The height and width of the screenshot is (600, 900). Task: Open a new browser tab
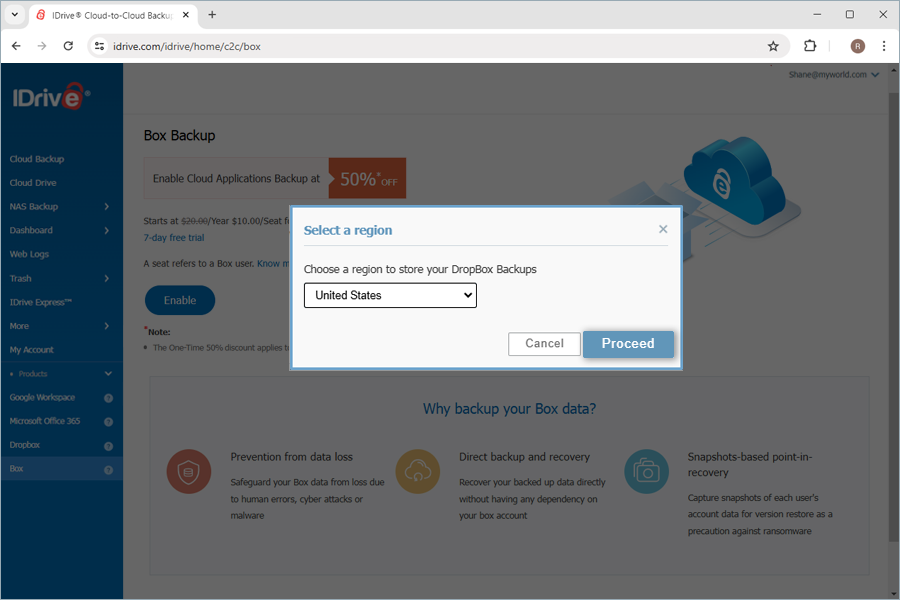coord(212,15)
